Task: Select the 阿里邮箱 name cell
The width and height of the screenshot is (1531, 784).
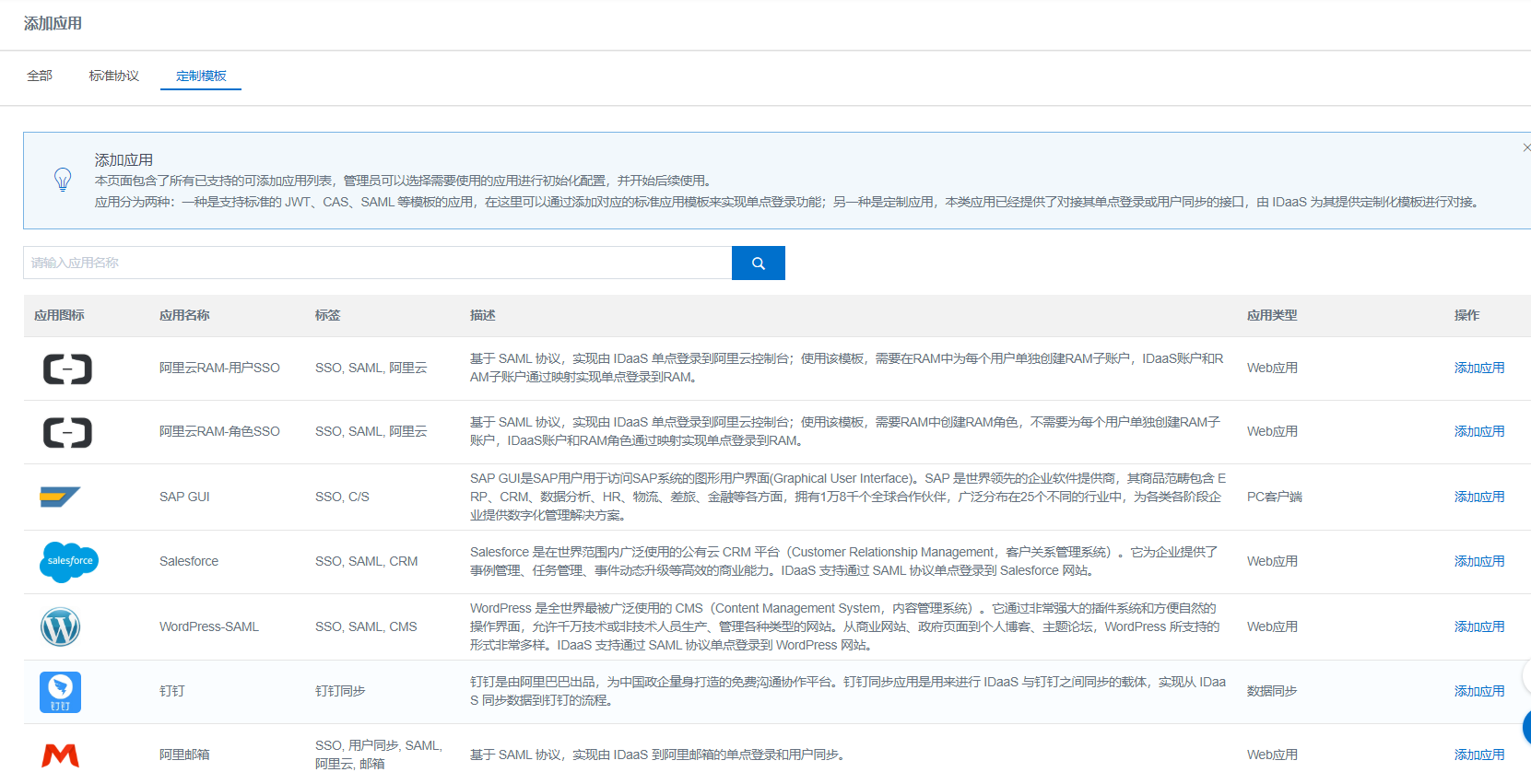Action: pyautogui.click(x=184, y=755)
